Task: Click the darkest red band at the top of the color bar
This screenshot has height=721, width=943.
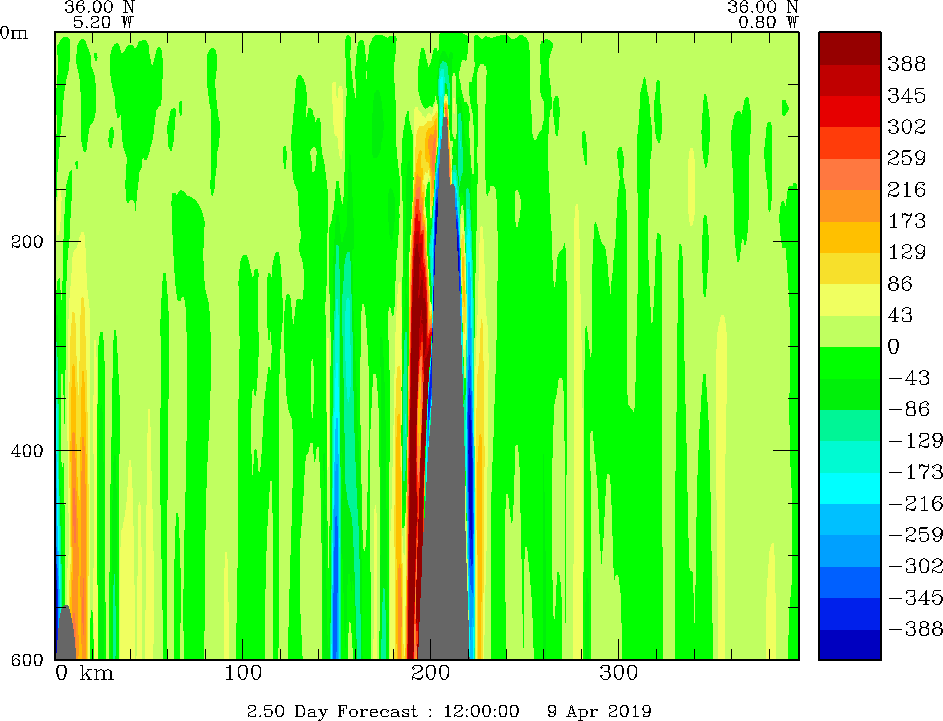Action: (850, 48)
